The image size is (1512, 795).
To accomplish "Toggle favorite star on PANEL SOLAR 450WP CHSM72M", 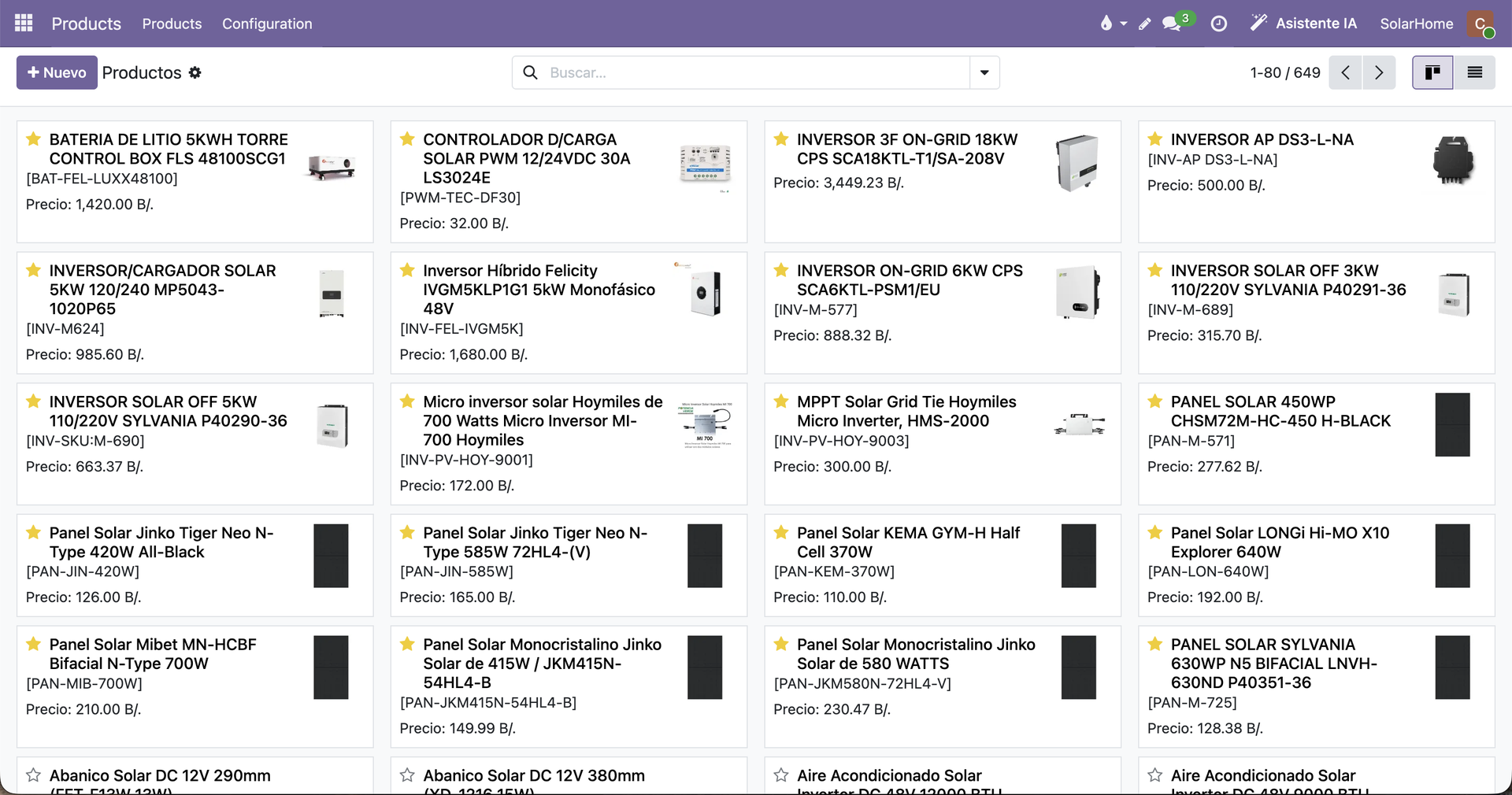I will (x=1154, y=401).
